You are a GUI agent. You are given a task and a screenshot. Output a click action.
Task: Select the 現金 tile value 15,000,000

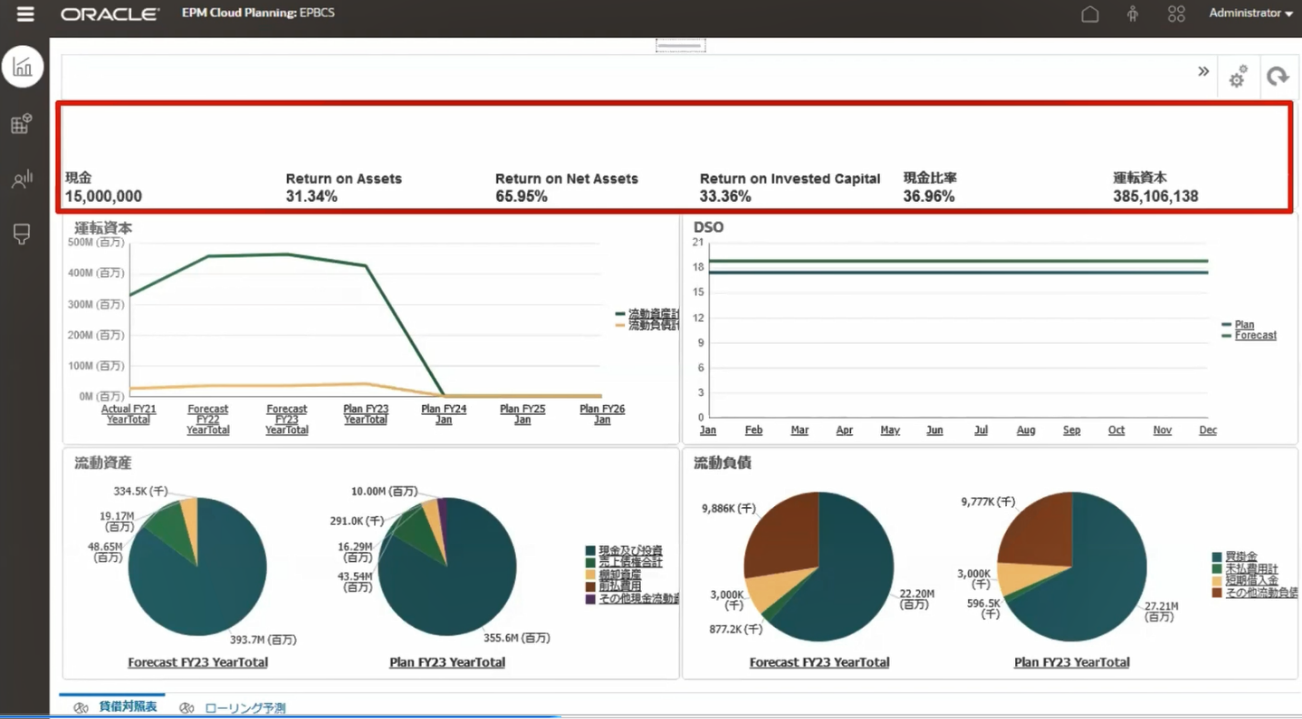[x=103, y=197]
